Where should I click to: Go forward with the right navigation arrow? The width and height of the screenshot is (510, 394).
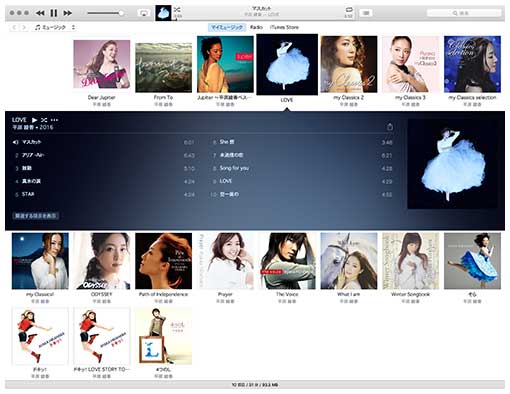(x=24, y=27)
